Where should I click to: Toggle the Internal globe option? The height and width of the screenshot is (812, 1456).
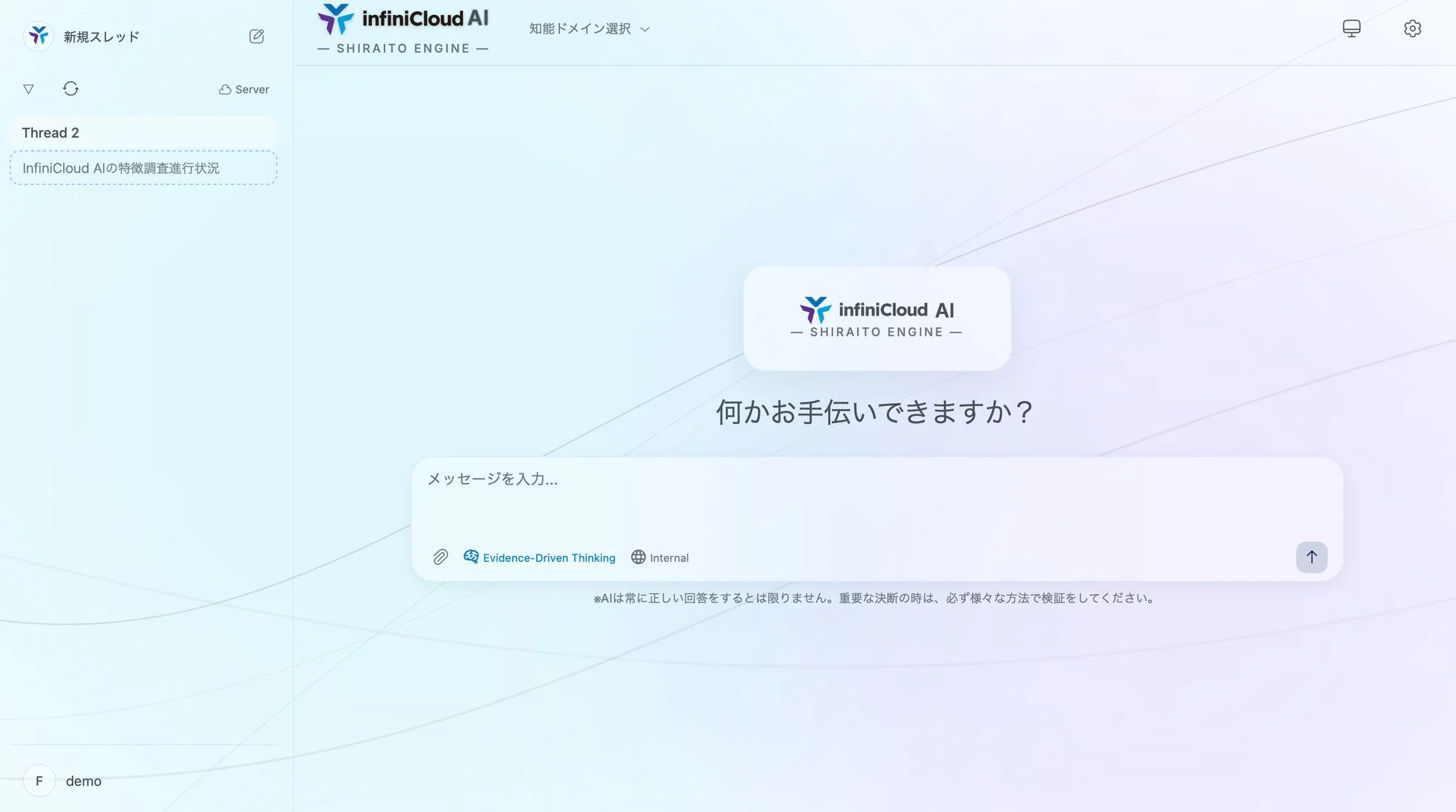click(660, 558)
